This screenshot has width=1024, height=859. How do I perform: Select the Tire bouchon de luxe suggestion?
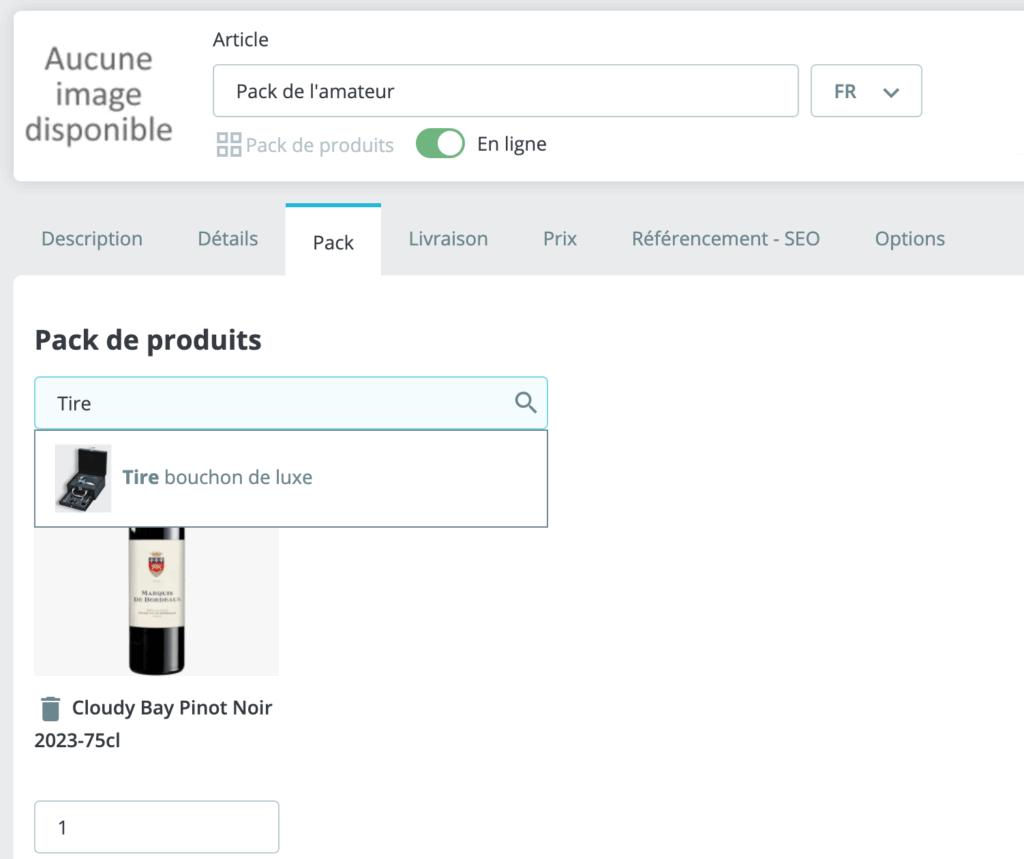(x=217, y=478)
